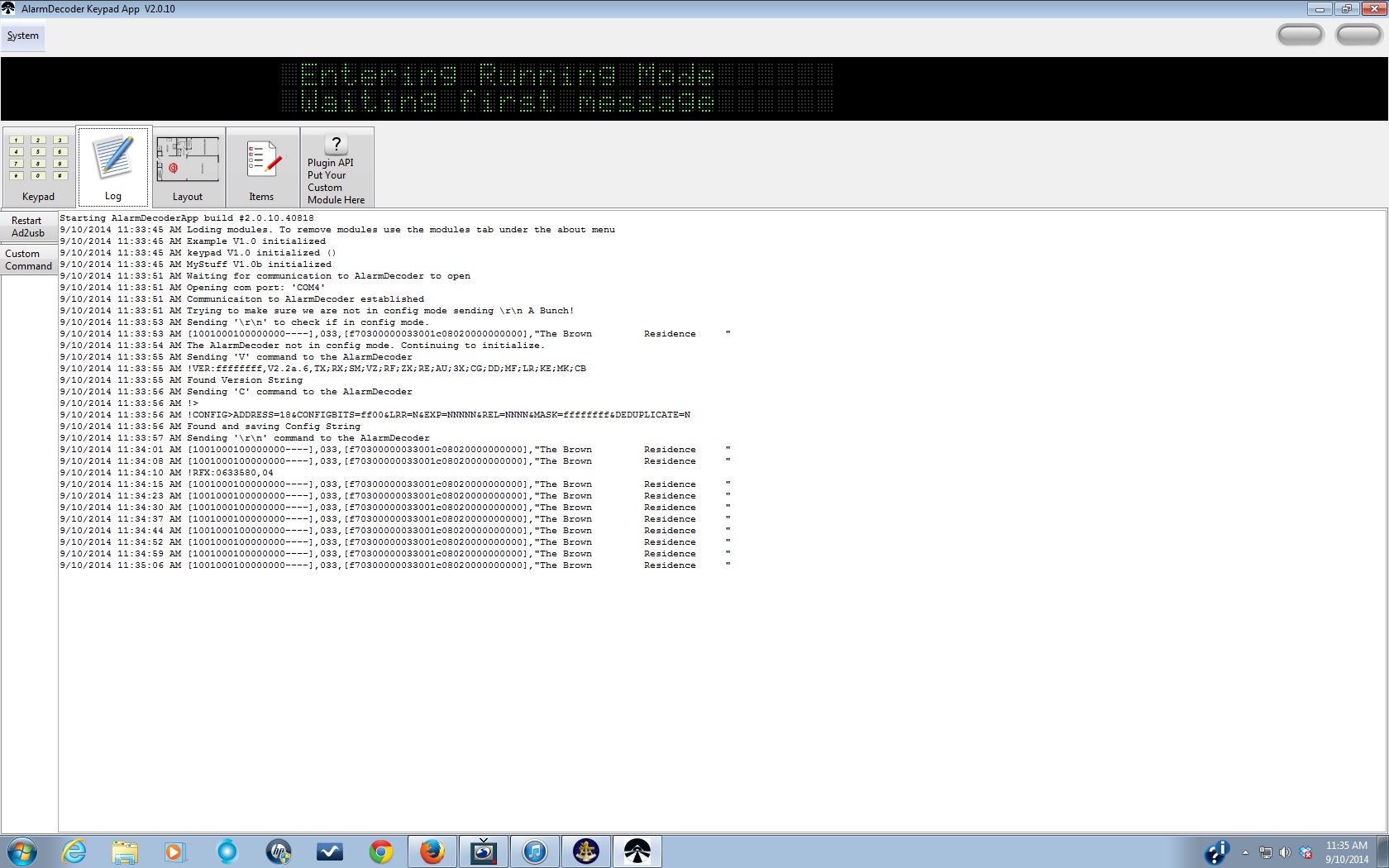The width and height of the screenshot is (1389, 868).
Task: Click the AlarmDecoder logo icon in title bar
Action: point(8,8)
